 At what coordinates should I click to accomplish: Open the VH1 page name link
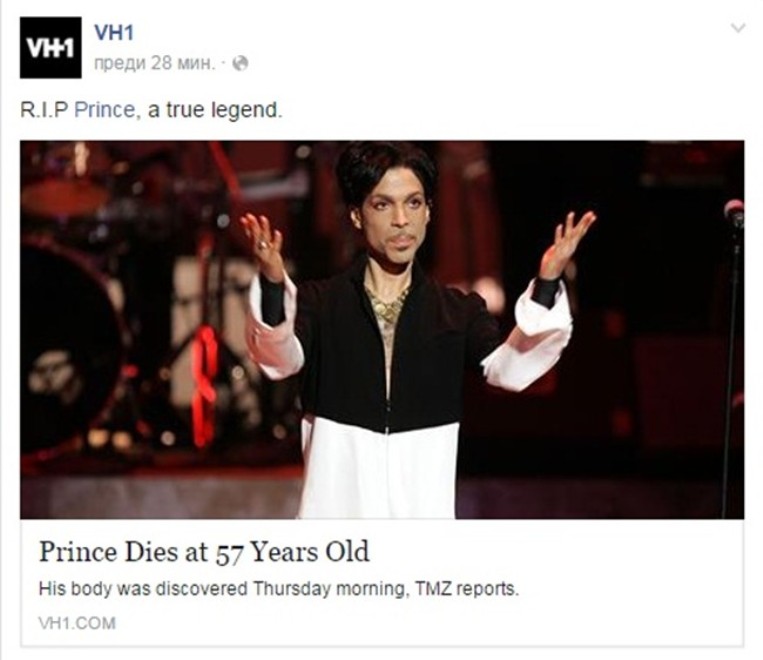point(113,33)
